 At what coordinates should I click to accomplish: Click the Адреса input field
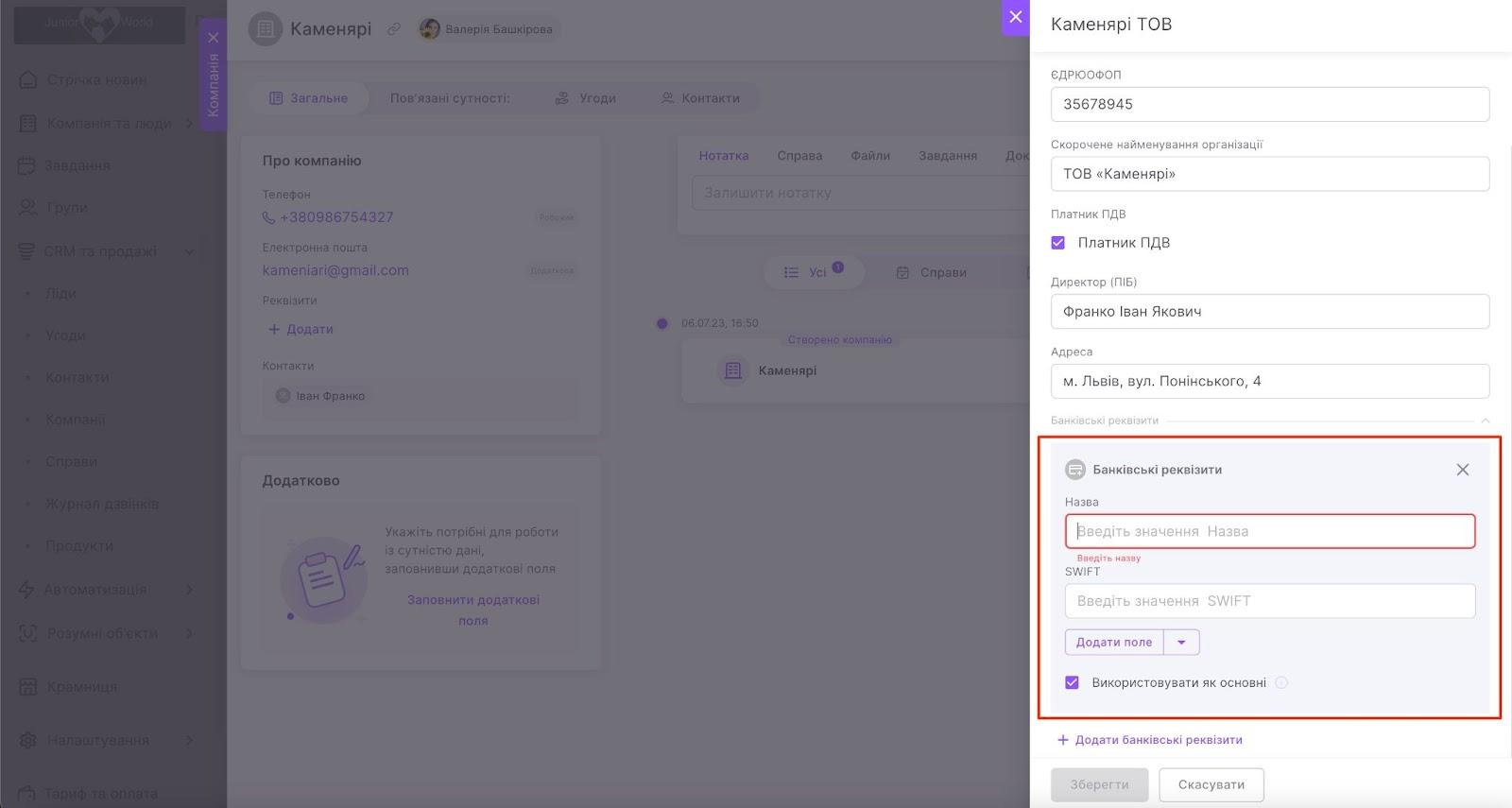pyautogui.click(x=1270, y=381)
